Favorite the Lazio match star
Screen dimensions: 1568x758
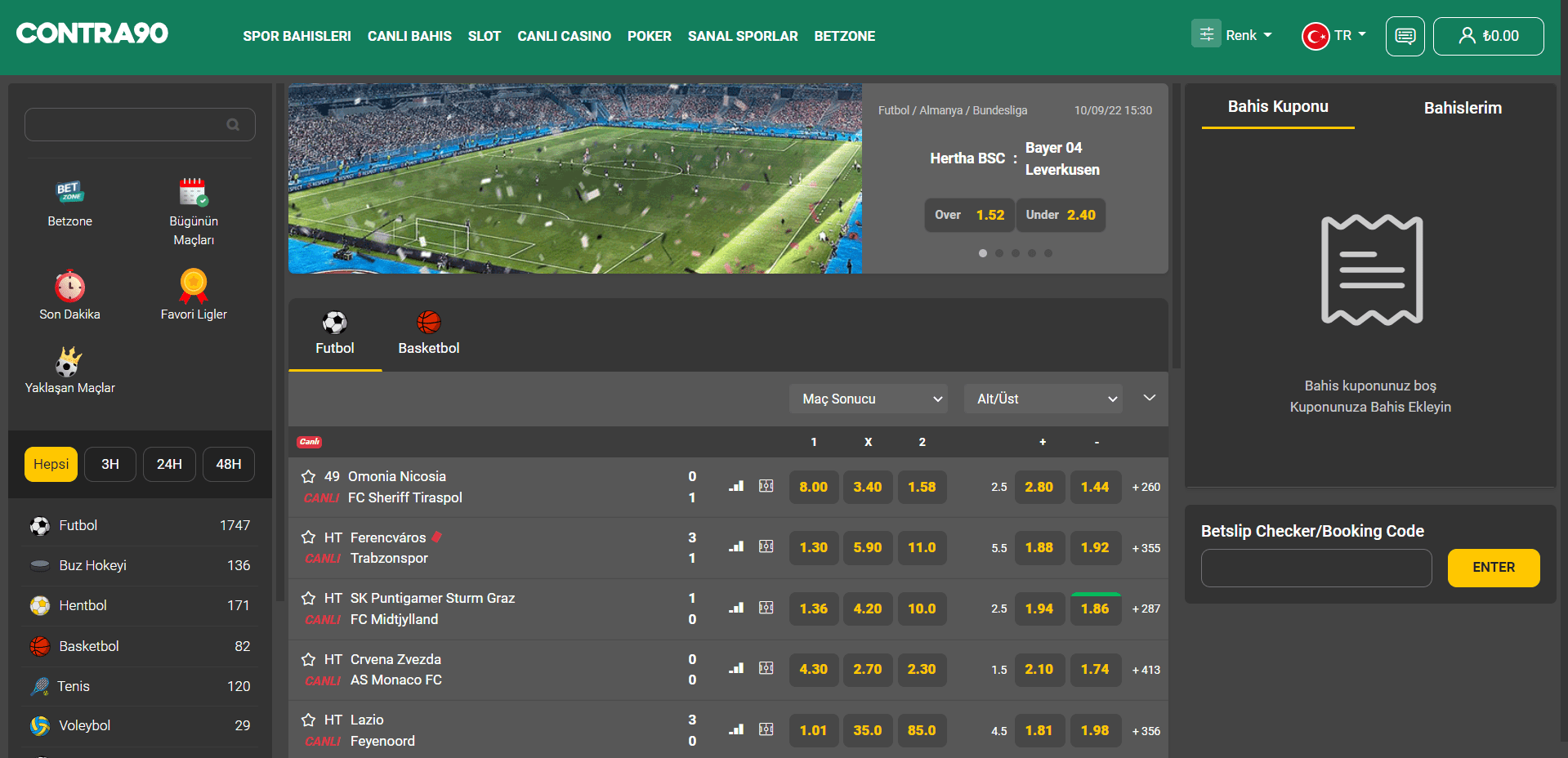point(308,720)
